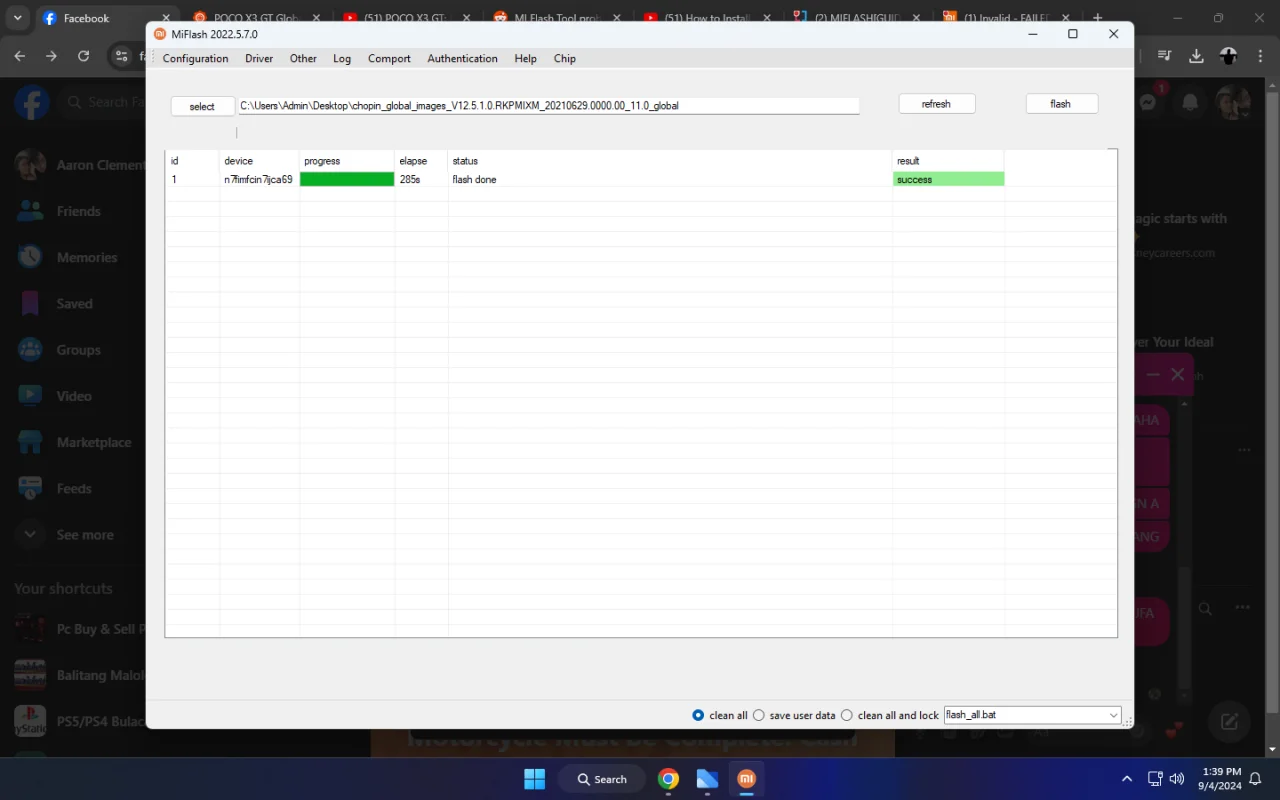Switch to "MI Flash Tool prob" tab

point(557,18)
